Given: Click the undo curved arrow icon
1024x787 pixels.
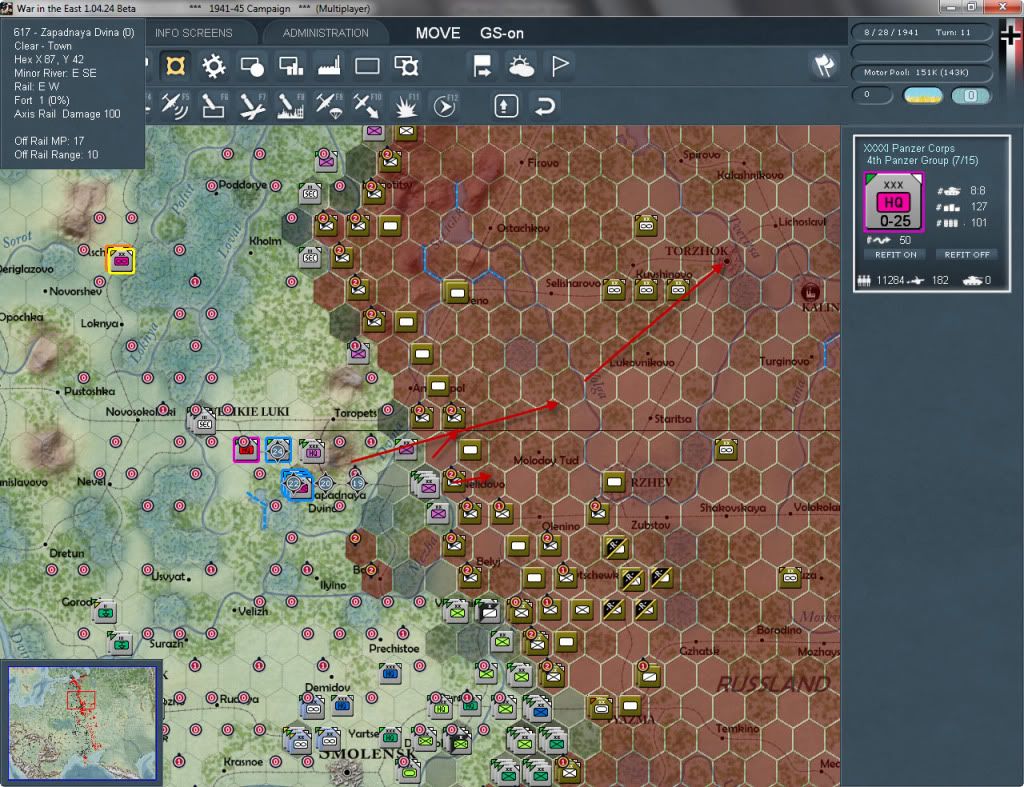Looking at the screenshot, I should (545, 106).
